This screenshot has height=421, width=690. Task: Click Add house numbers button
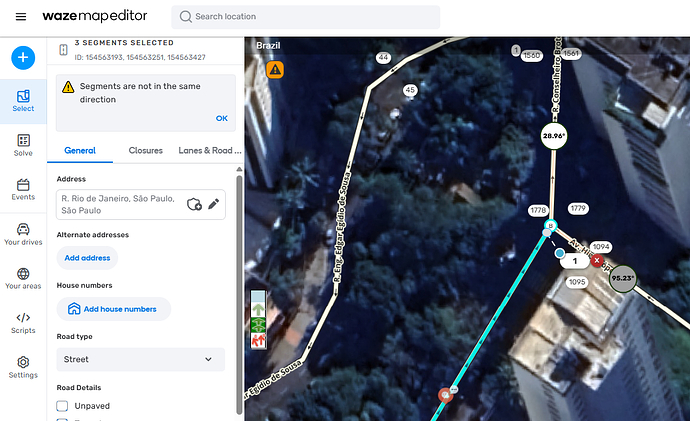(114, 309)
